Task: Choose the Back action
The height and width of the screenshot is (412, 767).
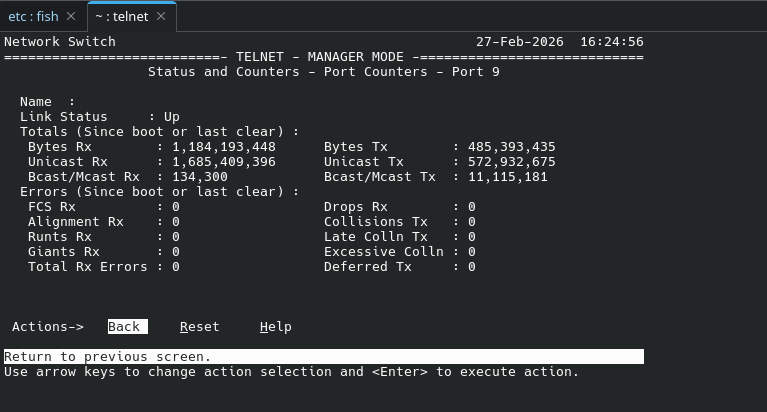Action: (x=124, y=327)
